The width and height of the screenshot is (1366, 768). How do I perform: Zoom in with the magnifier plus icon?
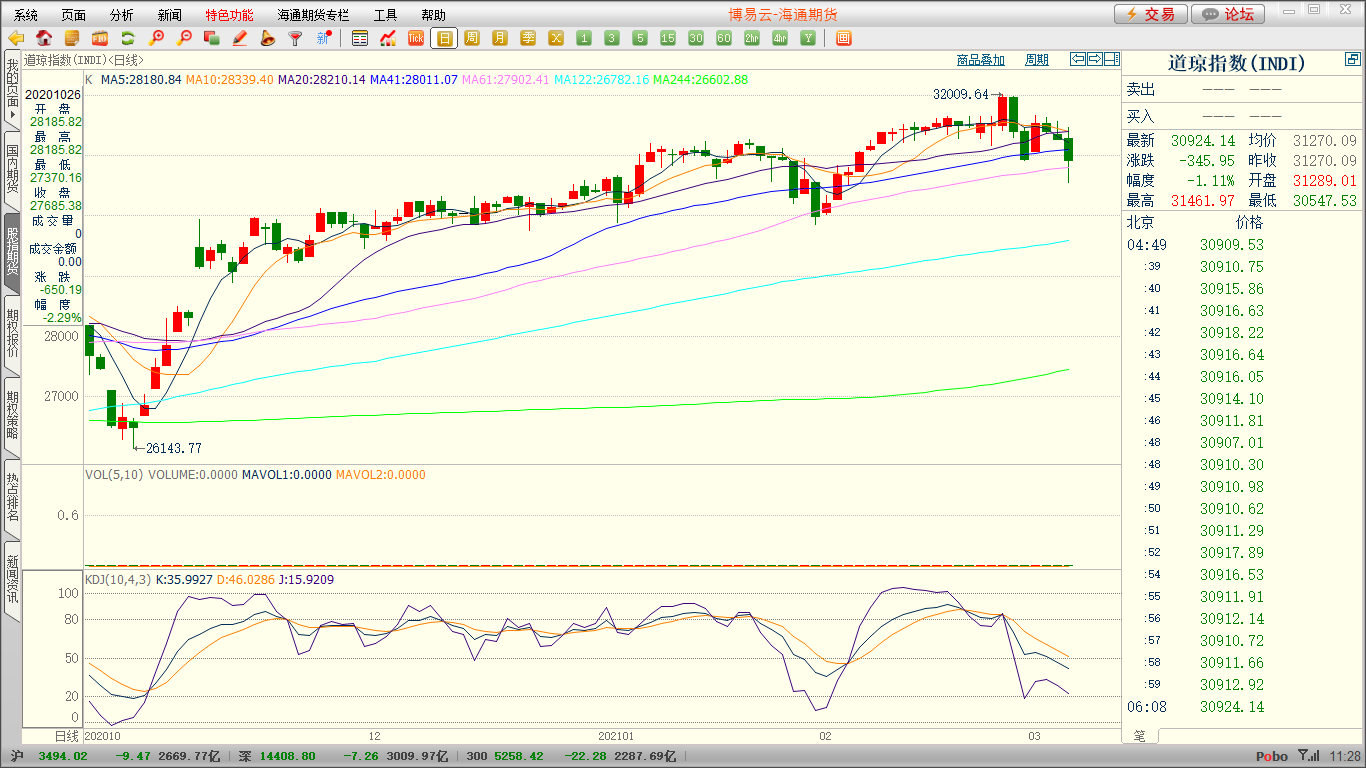pyautogui.click(x=155, y=38)
